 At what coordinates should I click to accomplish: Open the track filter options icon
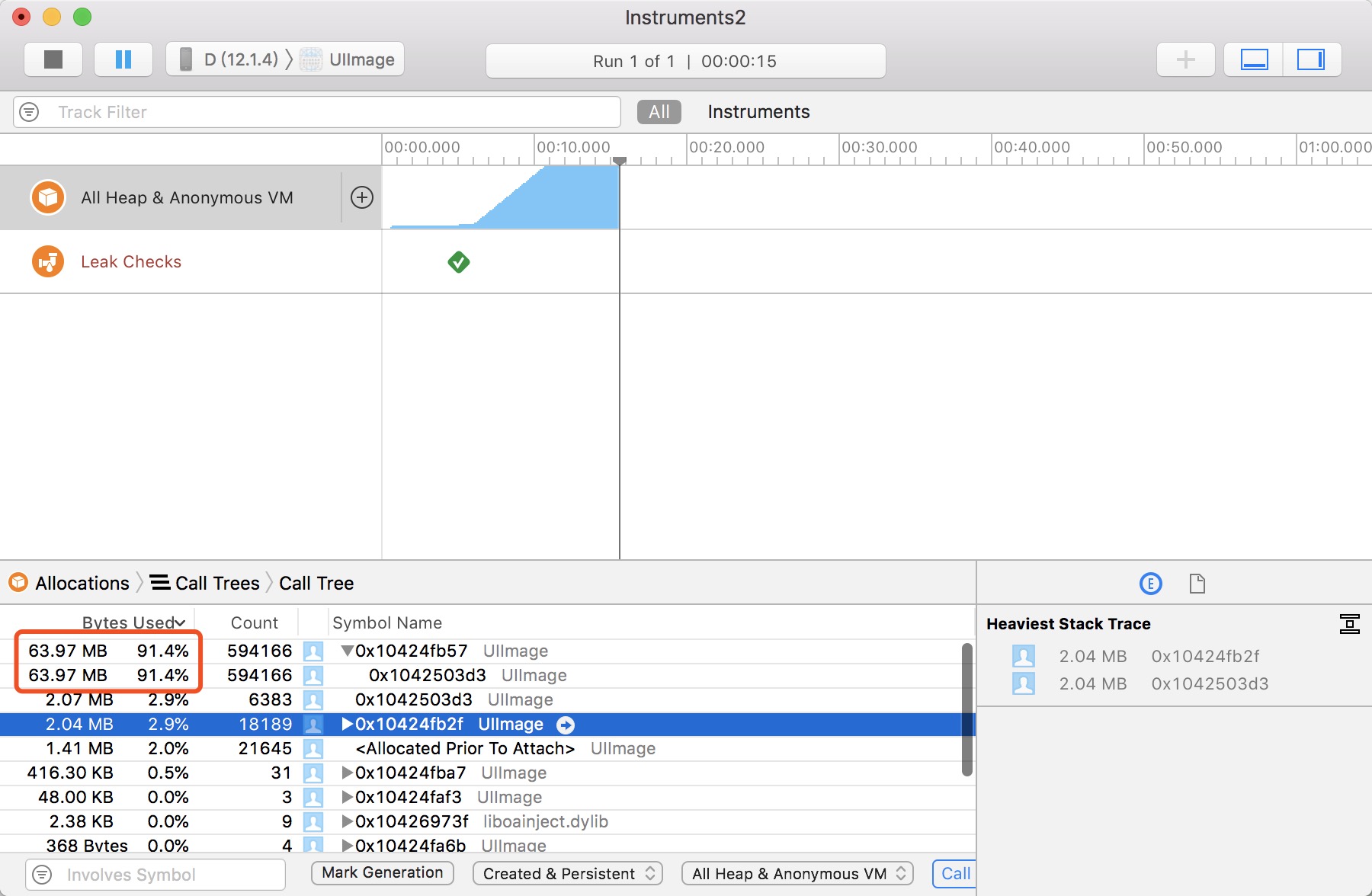coord(29,112)
